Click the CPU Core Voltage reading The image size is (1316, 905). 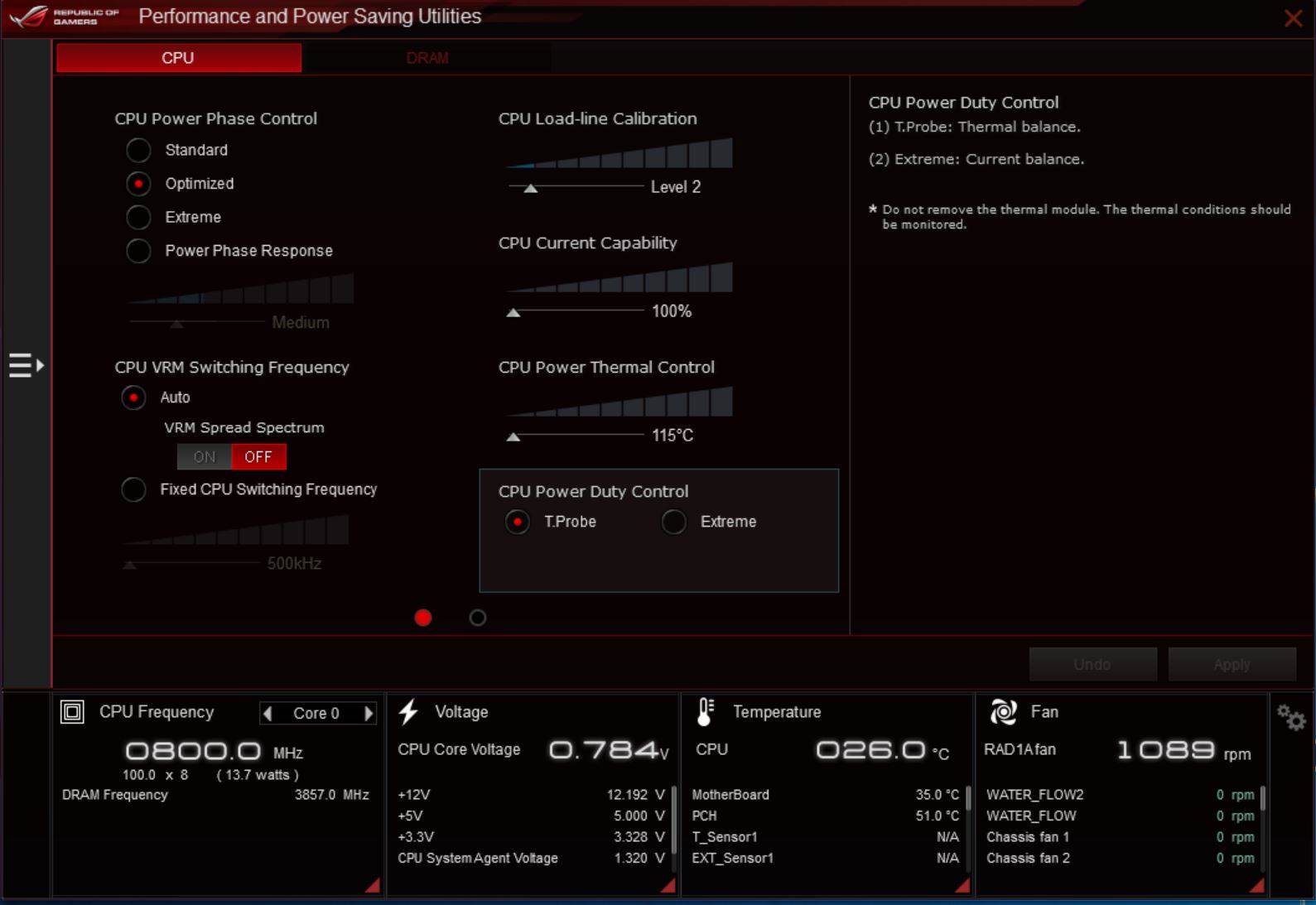(609, 750)
